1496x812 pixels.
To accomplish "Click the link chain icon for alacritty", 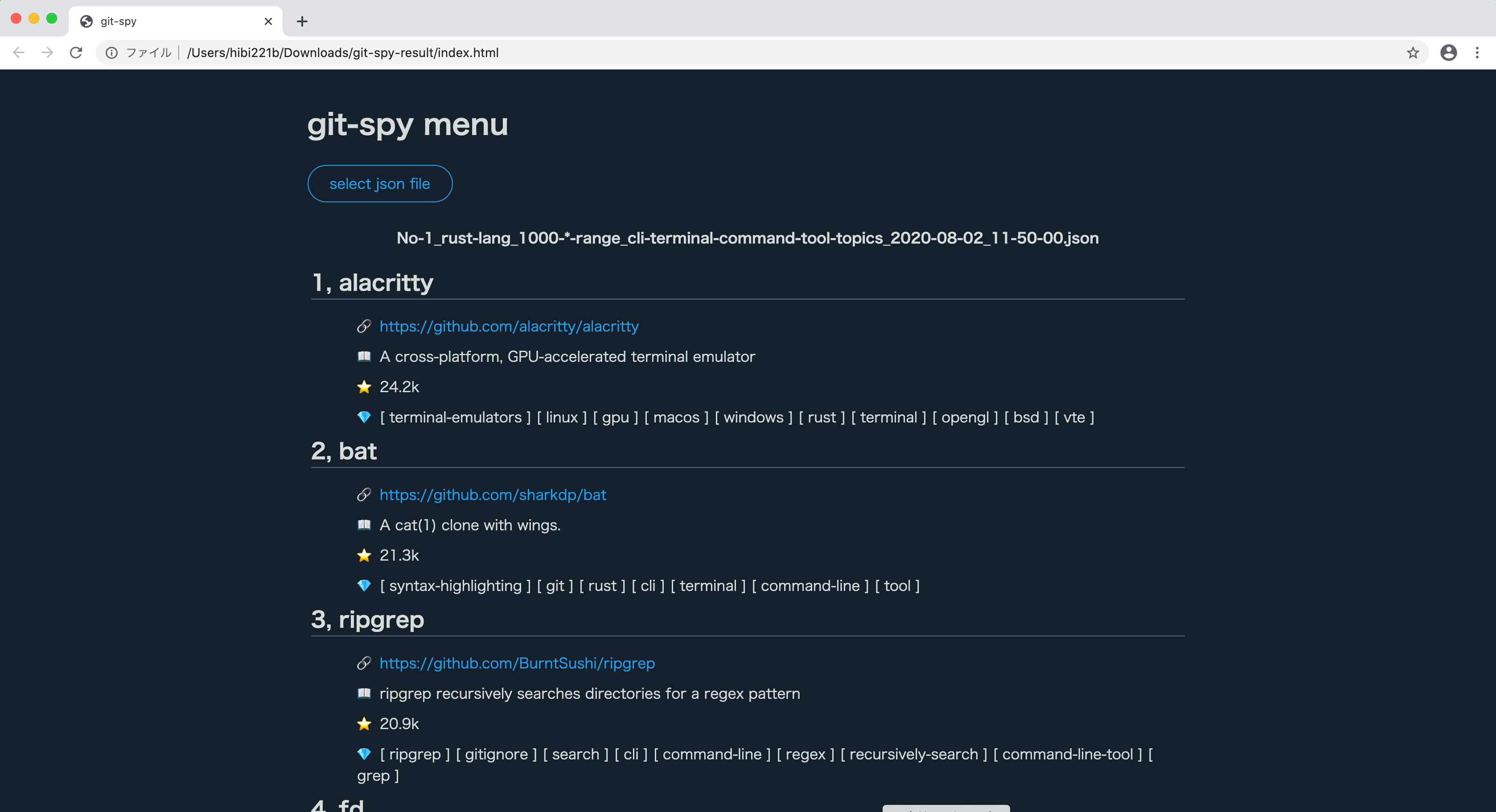I will (364, 326).
